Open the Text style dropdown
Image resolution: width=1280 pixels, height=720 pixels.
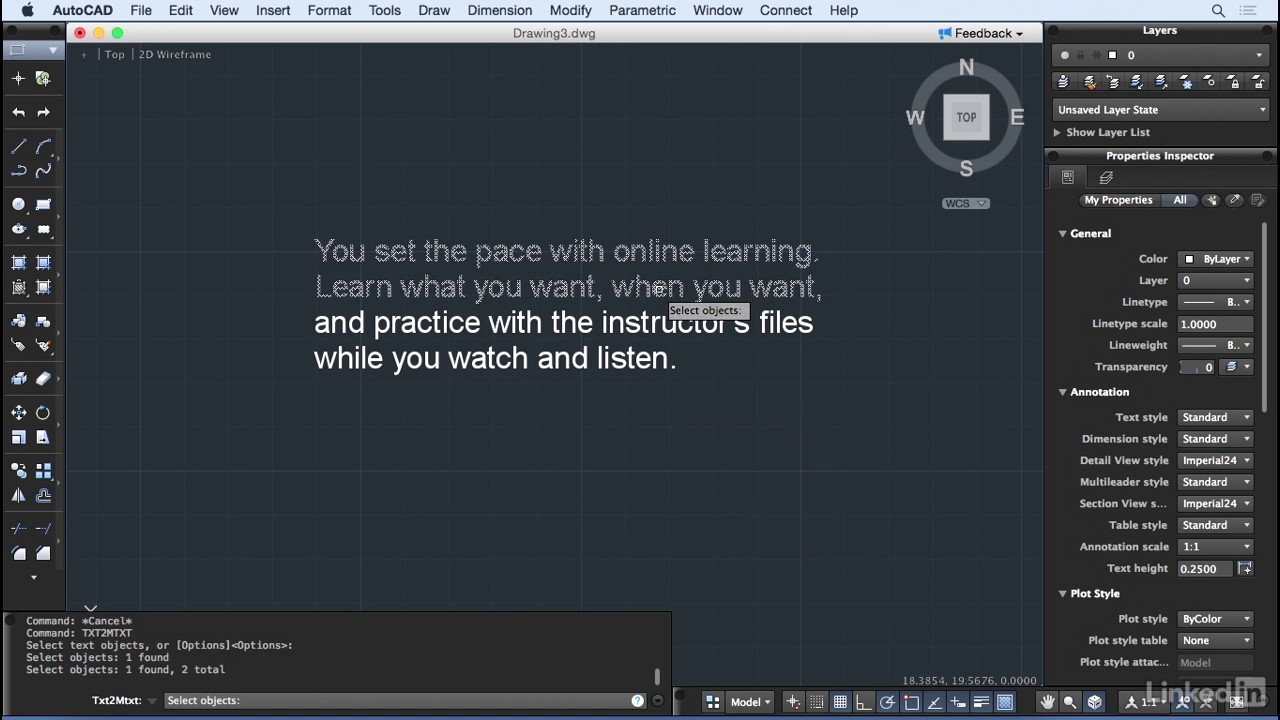[x=1215, y=417]
